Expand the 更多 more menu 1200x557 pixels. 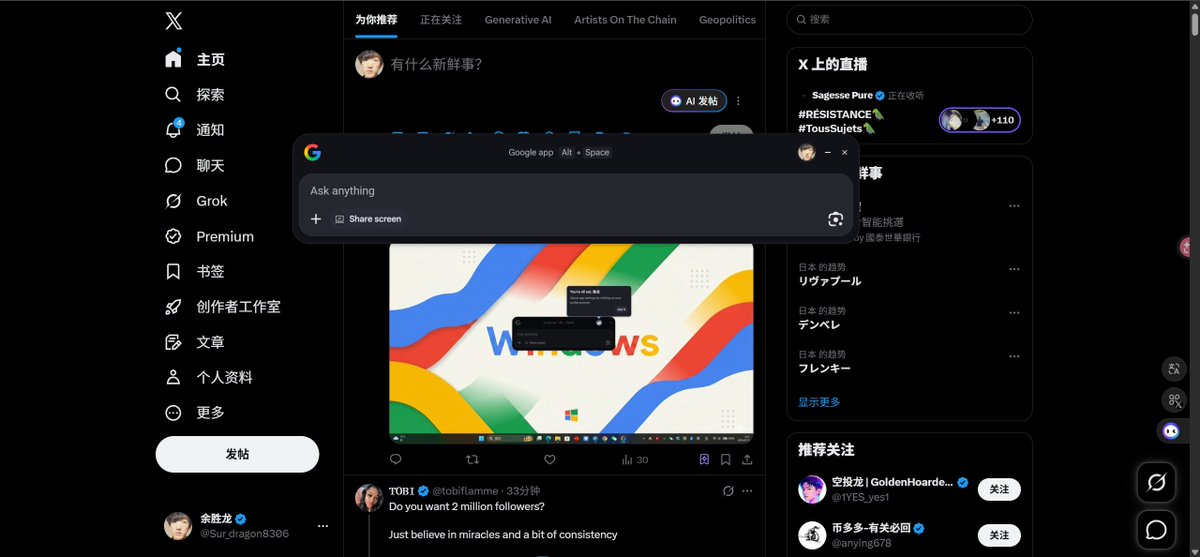coord(196,413)
